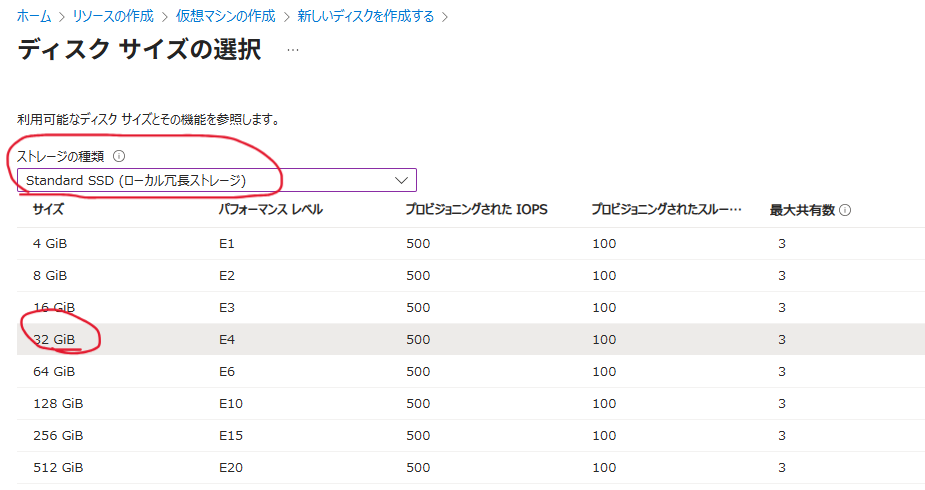
Task: Select the 64 GiB disk size row
Action: point(471,371)
